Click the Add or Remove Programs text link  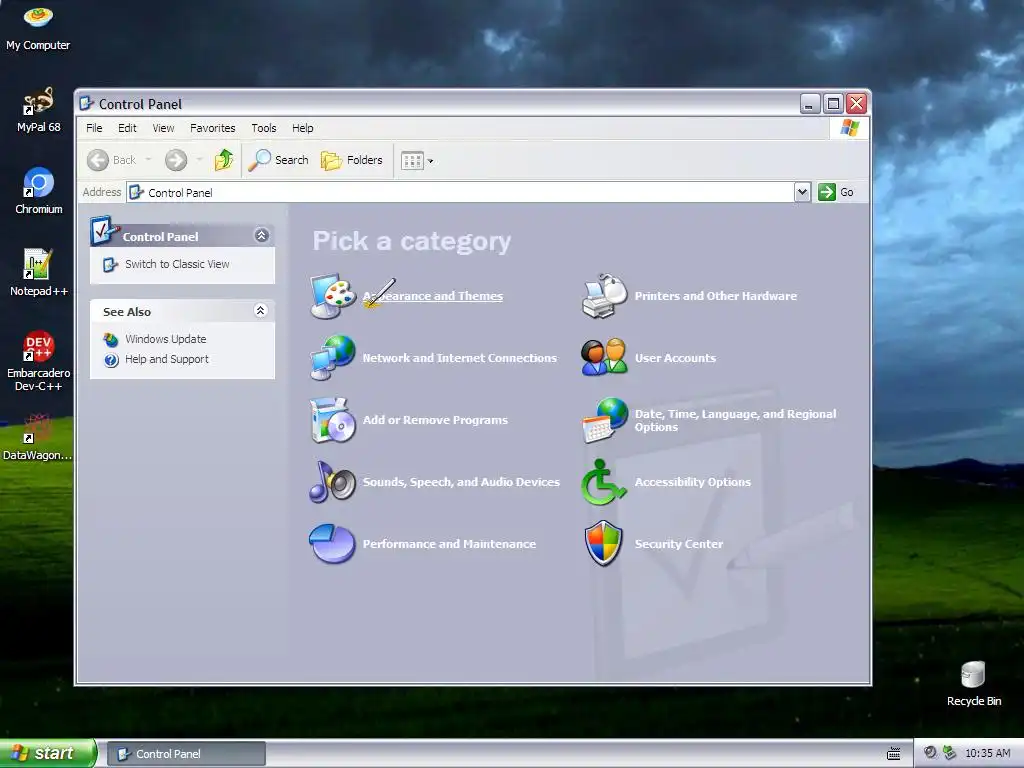[435, 420]
